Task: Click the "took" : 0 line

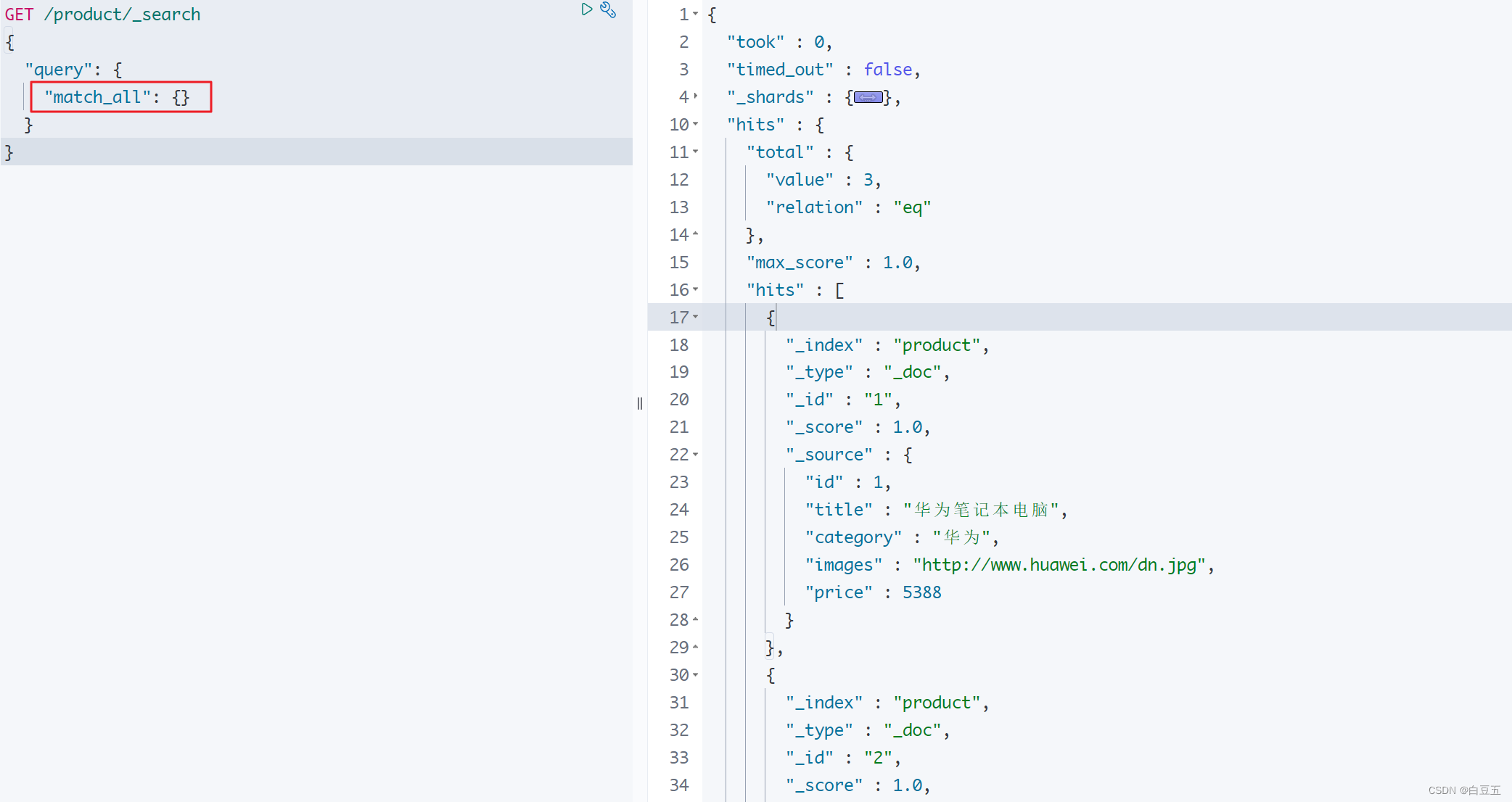Action: [x=779, y=42]
